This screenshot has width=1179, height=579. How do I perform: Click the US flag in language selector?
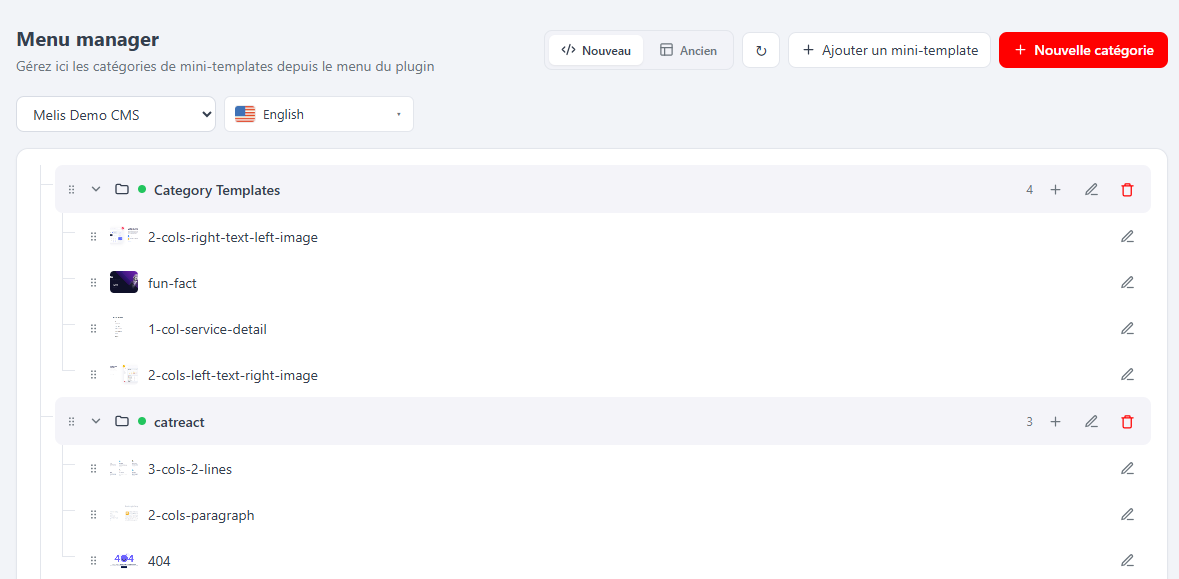pos(245,114)
